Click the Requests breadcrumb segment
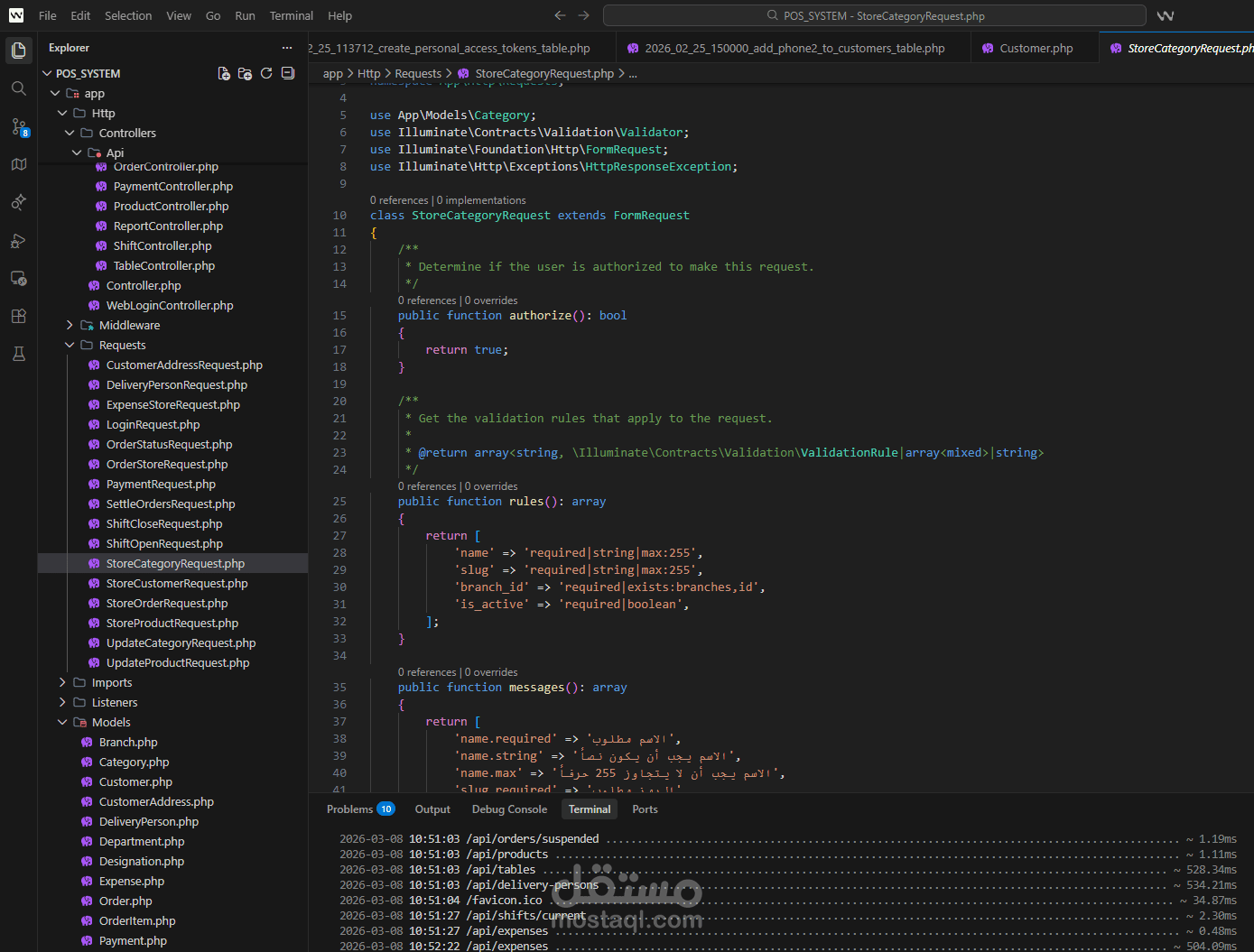The width and height of the screenshot is (1254, 952). (x=418, y=74)
